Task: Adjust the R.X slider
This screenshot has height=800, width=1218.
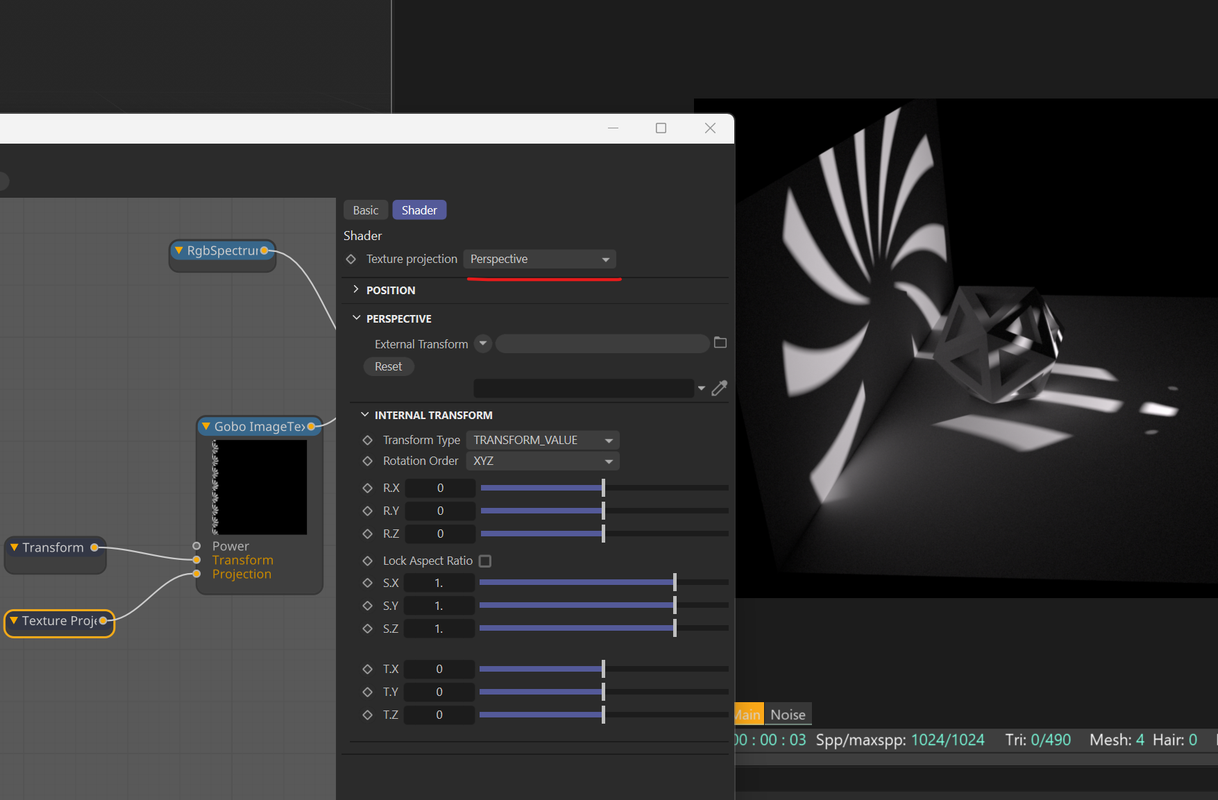Action: [x=604, y=488]
